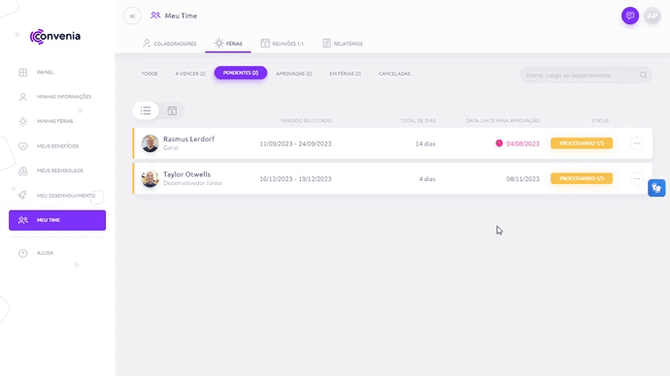Click search magnifier icon in search field
Screen dimensions: 670x376
click(643, 75)
